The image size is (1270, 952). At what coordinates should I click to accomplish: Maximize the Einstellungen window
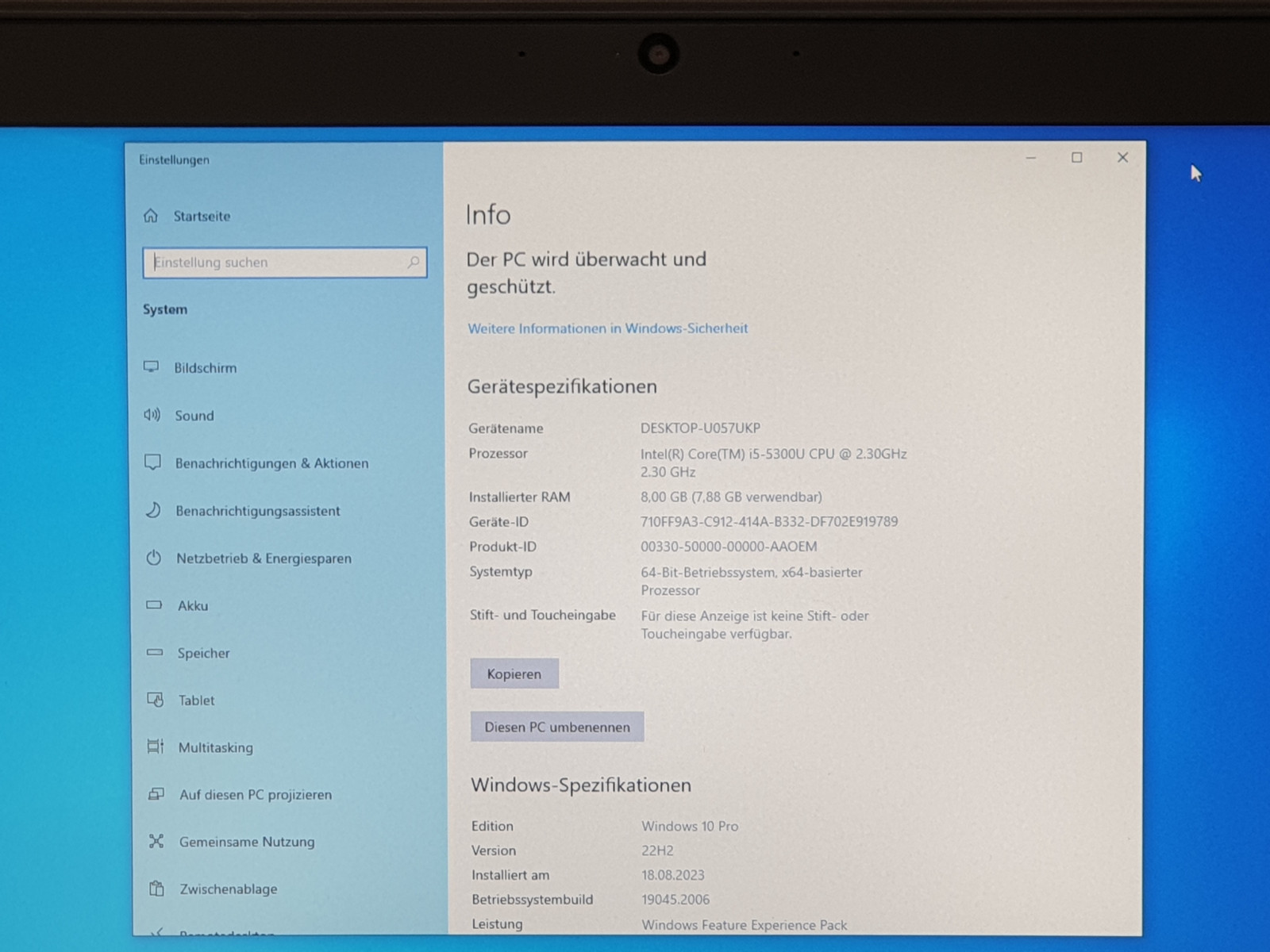(1076, 158)
